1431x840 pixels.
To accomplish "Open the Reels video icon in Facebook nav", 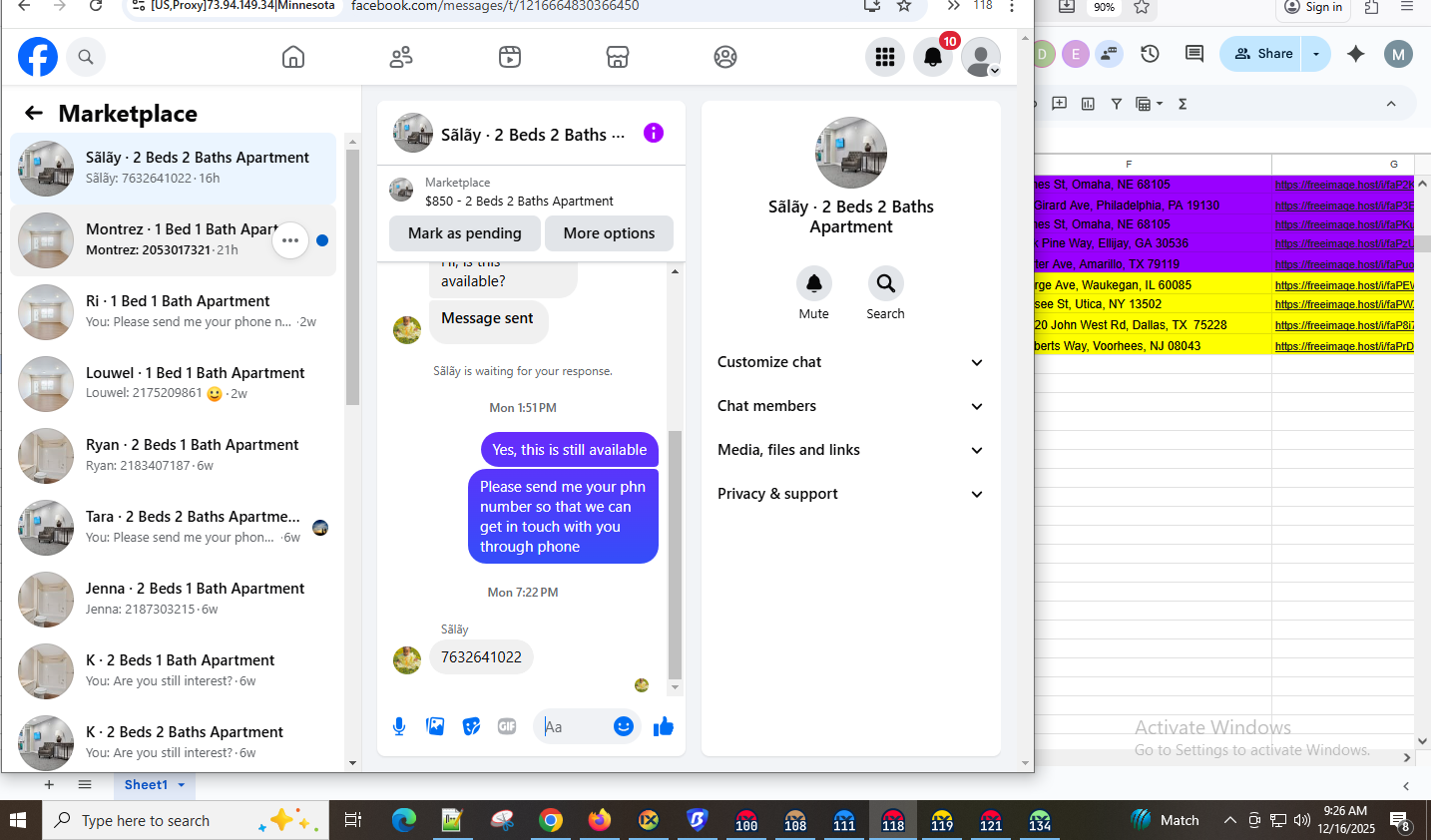I will point(510,57).
